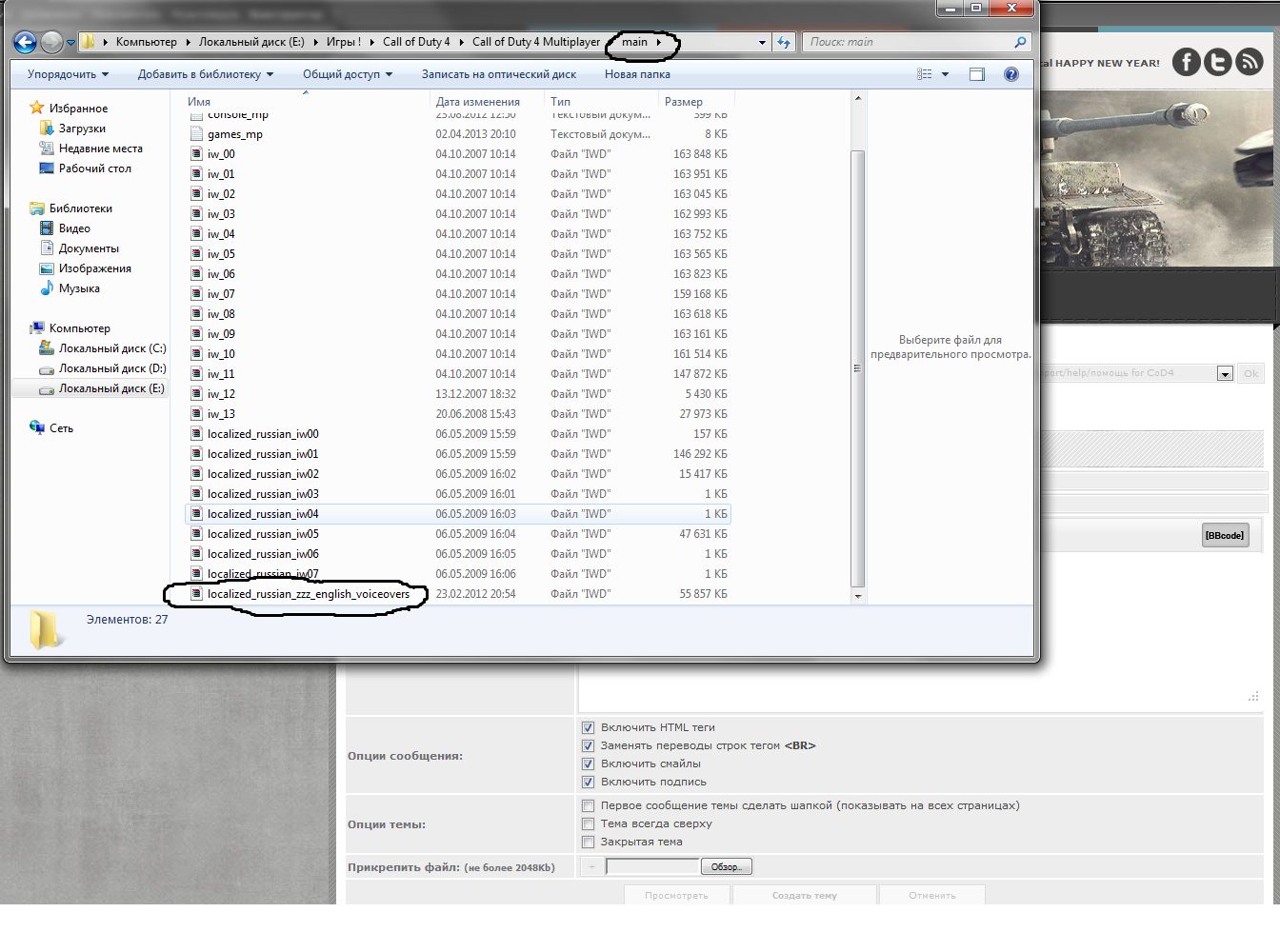Navigate to Компьютер breadcrumb
Viewport: 1280px width, 952px height.
(x=147, y=42)
